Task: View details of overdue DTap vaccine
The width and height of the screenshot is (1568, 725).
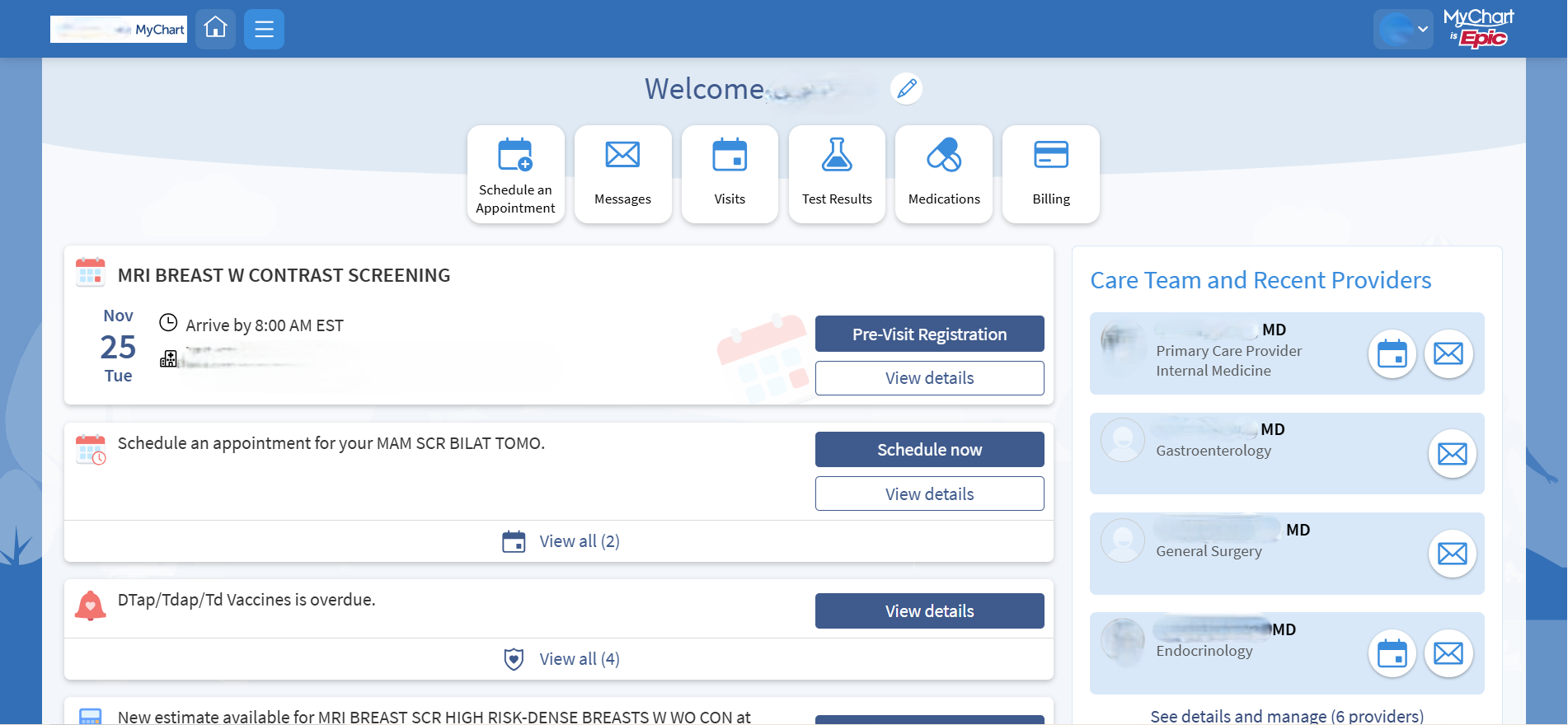Action: tap(929, 611)
